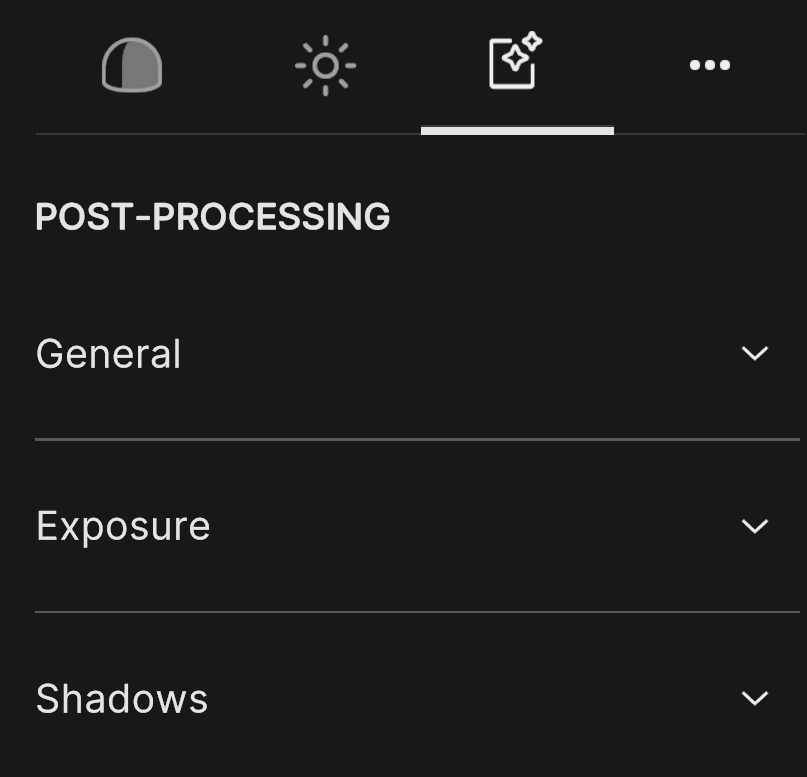
Task: Click the word Exposure in the list
Action: 123,526
